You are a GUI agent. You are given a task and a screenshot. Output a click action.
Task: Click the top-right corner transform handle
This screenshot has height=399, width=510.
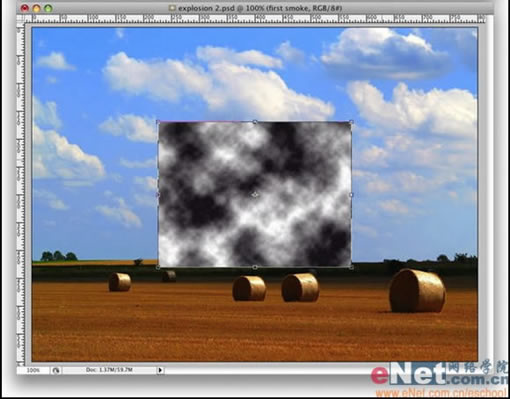(351, 122)
